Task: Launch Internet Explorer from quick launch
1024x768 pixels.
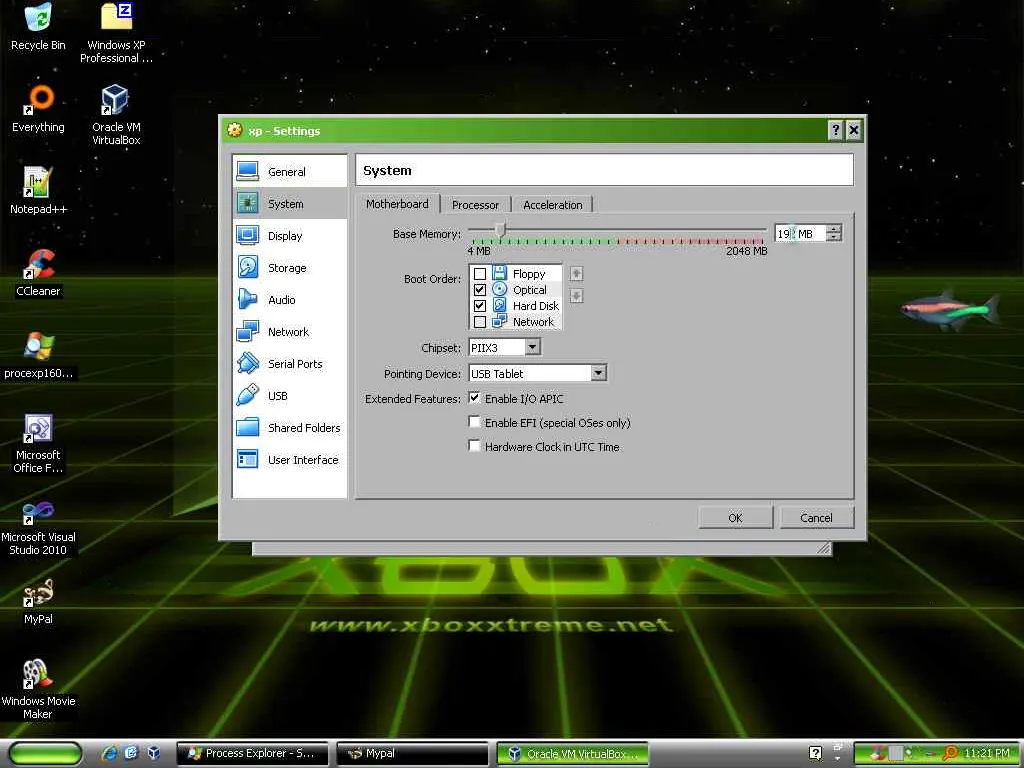Action: click(x=109, y=753)
